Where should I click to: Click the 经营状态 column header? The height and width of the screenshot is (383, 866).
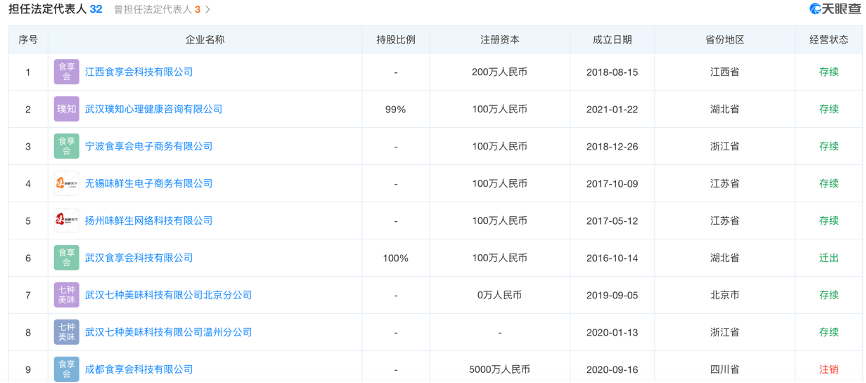[829, 40]
